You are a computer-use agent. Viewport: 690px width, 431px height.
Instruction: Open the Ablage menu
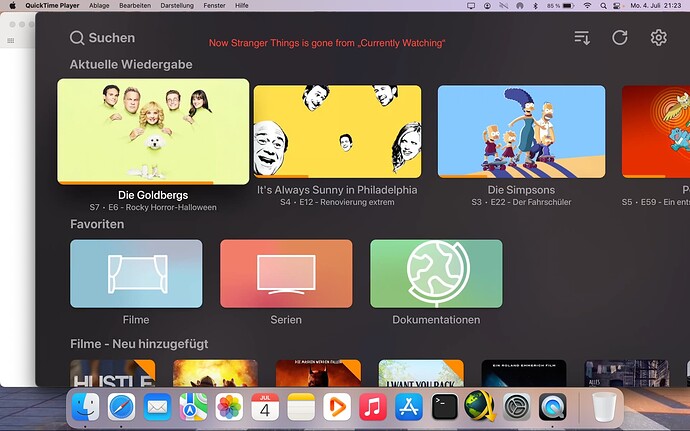click(99, 6)
